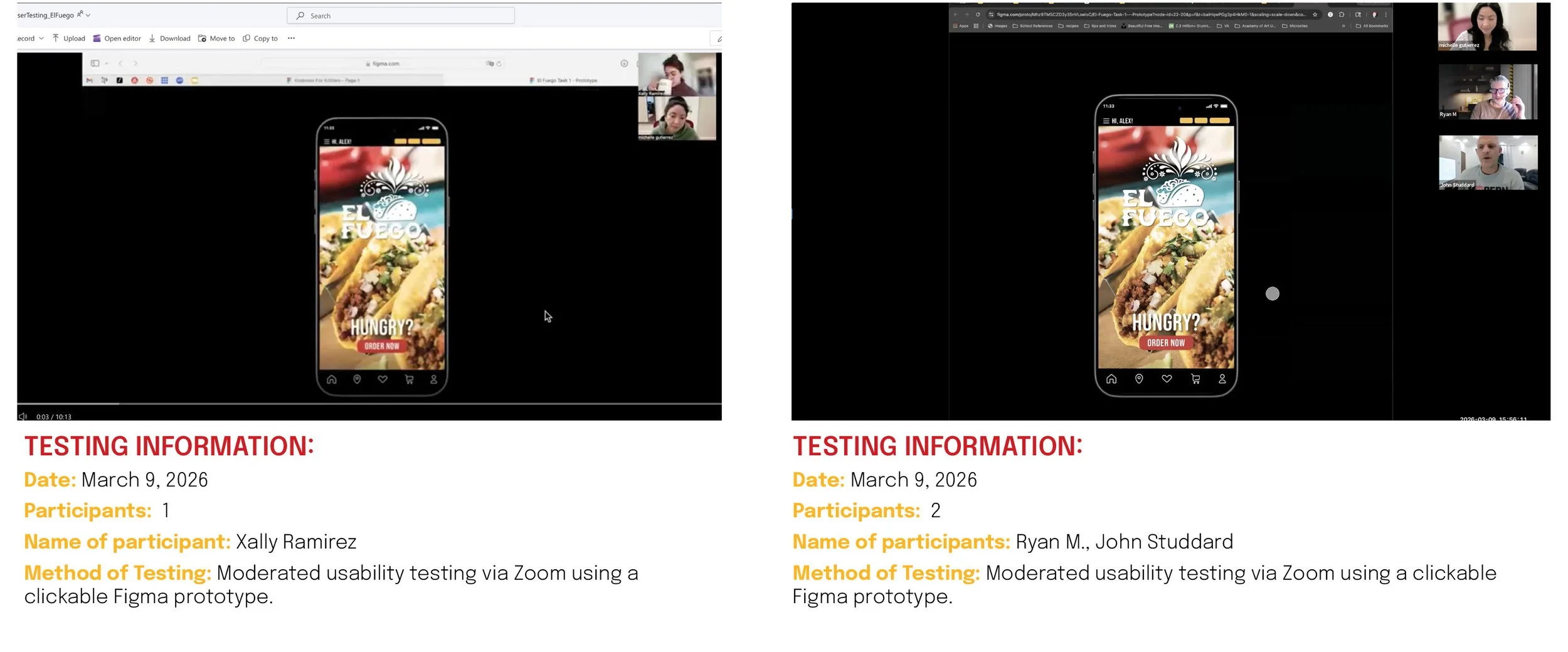Viewport: 1568px width, 652px height.
Task: Open Apps shortcut in bookmarks bar
Action: click(x=961, y=26)
